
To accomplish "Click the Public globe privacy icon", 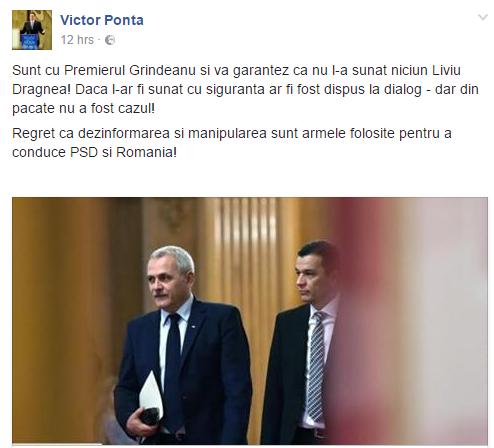I will [x=110, y=40].
